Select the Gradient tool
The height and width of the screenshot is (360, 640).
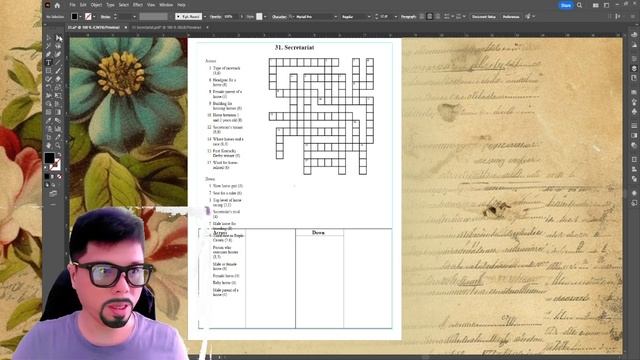click(x=59, y=112)
